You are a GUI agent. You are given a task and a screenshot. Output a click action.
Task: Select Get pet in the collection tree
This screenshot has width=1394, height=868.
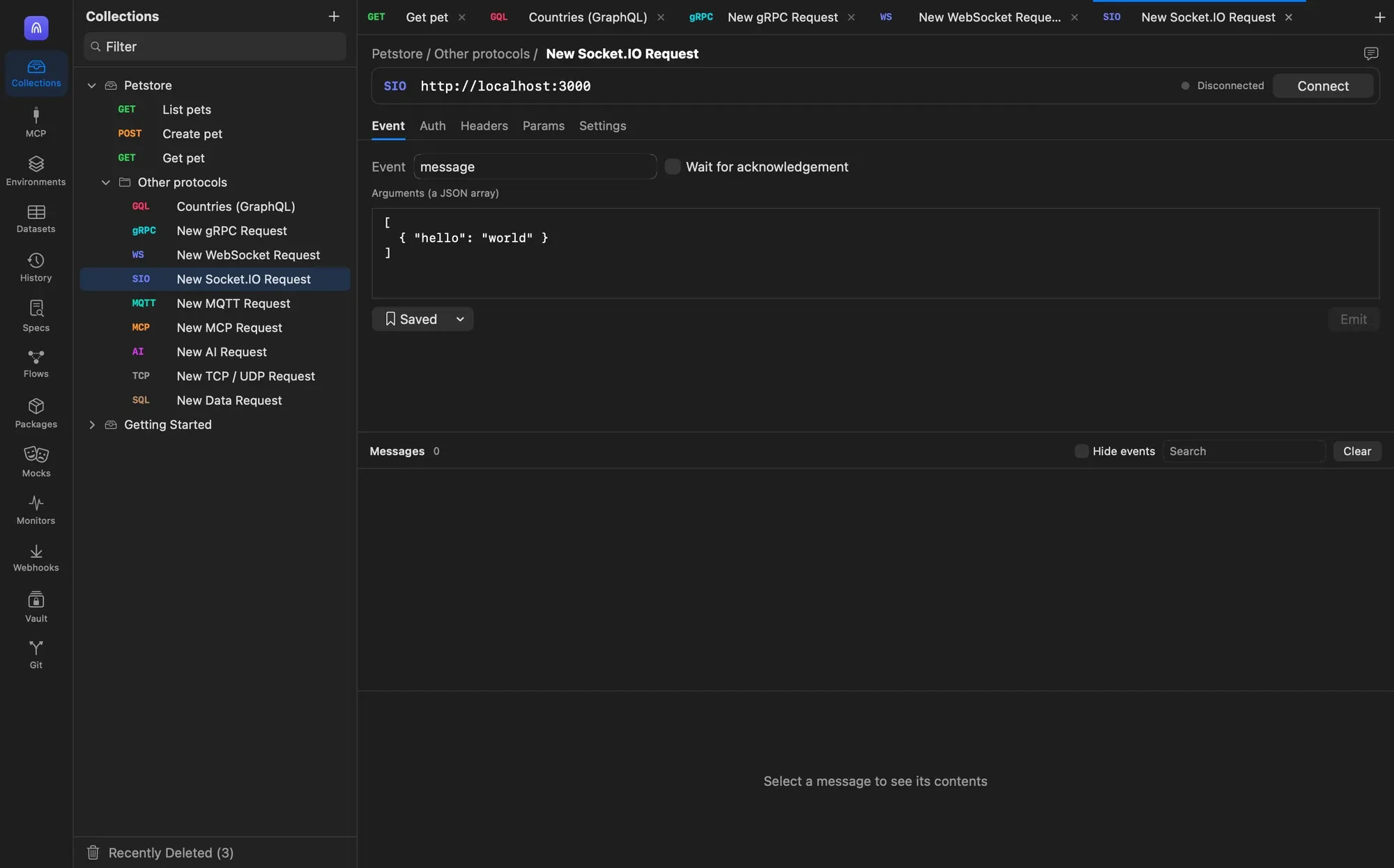pyautogui.click(x=215, y=158)
